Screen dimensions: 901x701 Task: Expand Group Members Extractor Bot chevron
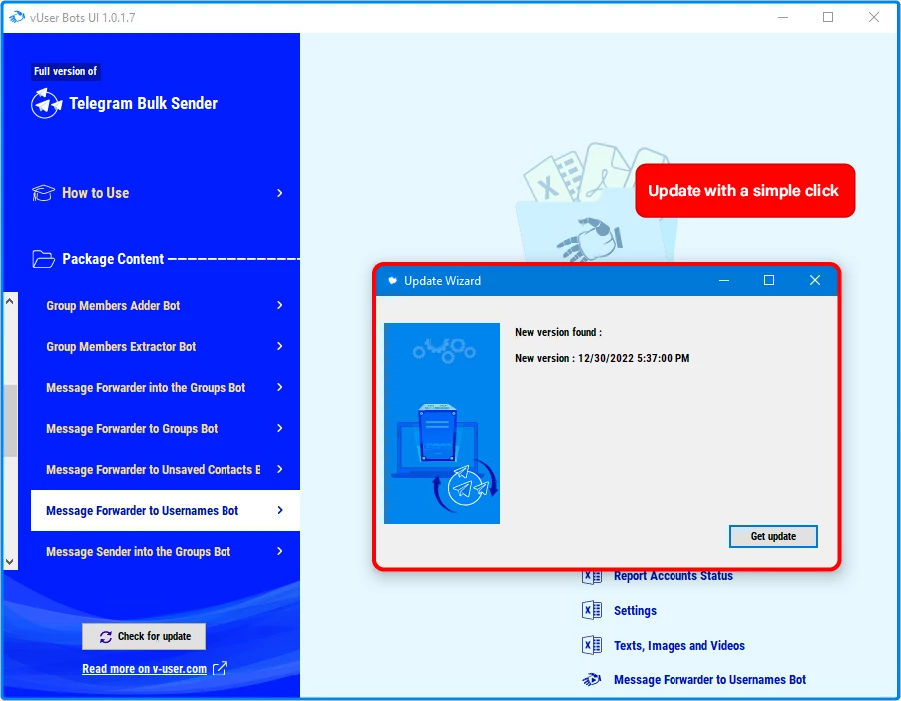(280, 346)
